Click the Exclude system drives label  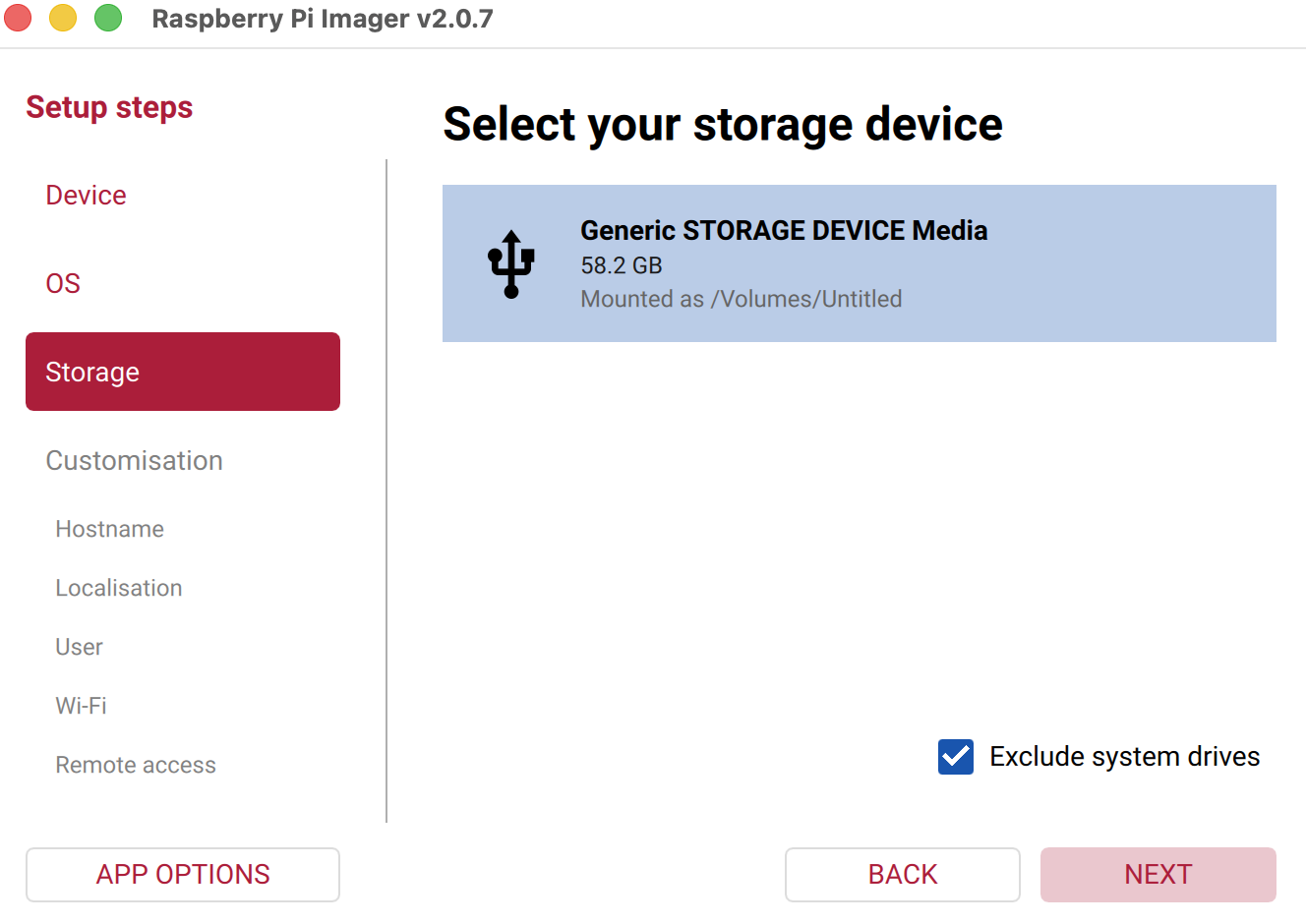[x=1125, y=757]
